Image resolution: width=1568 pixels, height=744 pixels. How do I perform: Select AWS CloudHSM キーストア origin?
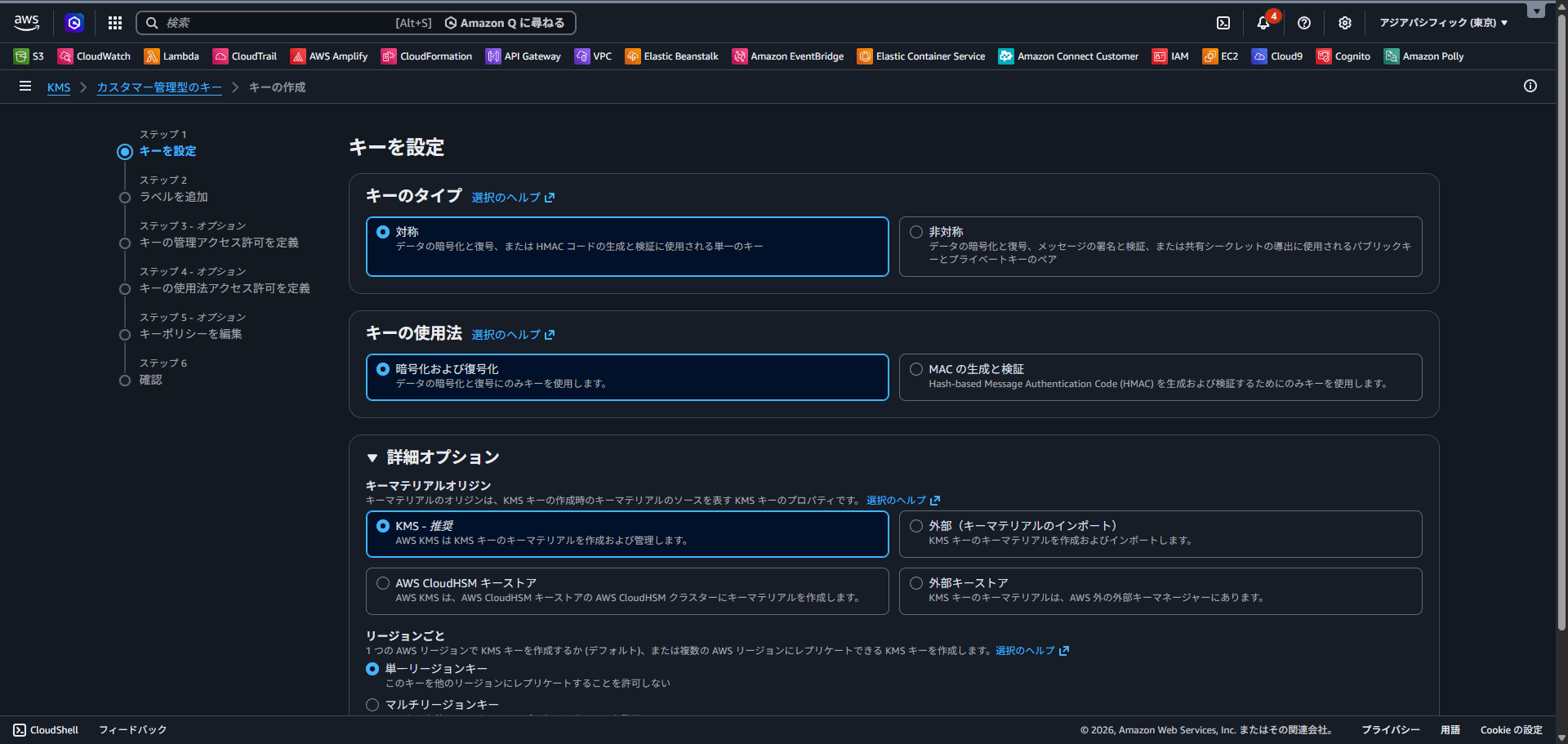(627, 591)
